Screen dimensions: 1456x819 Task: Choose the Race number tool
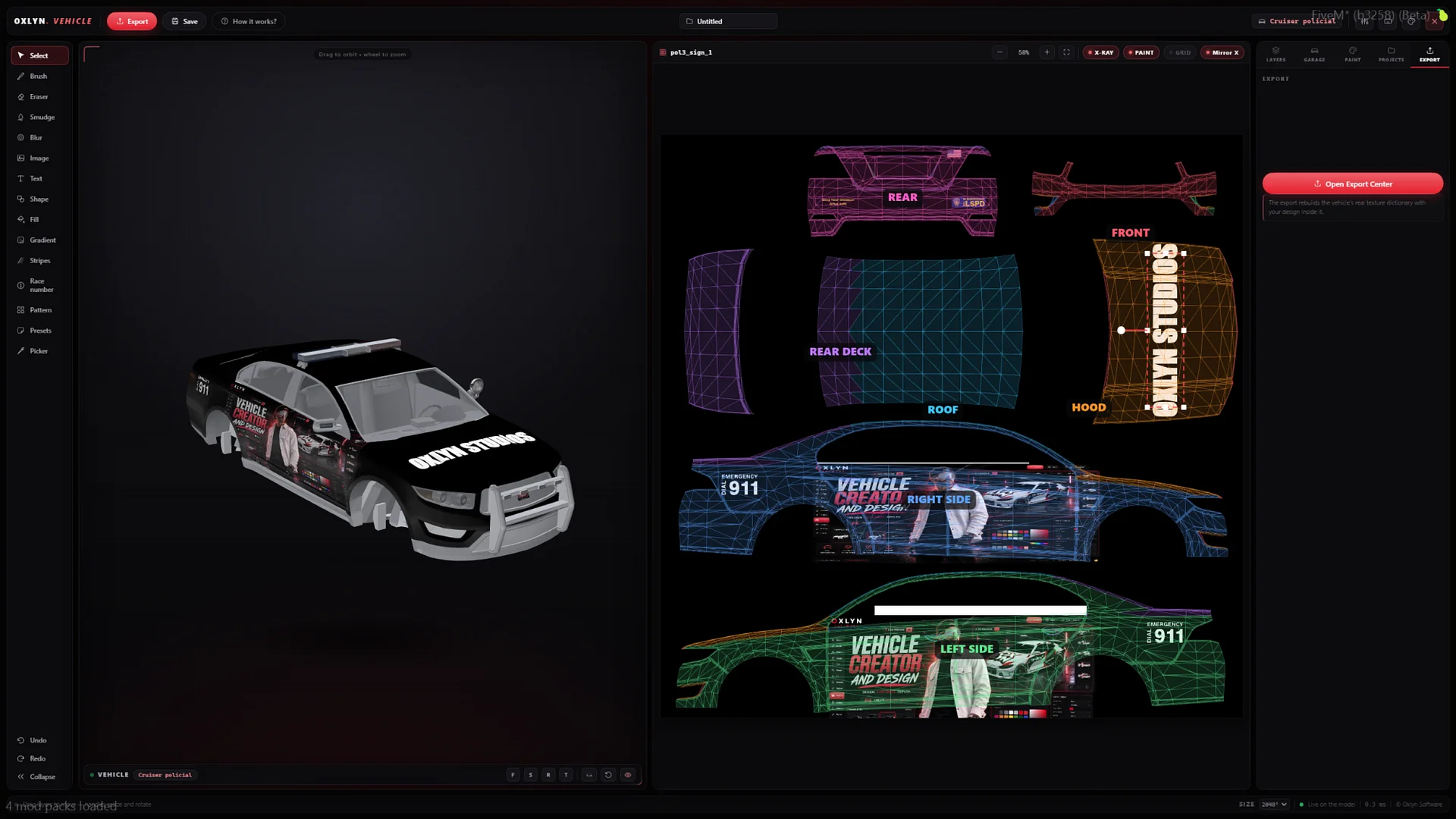(x=39, y=285)
